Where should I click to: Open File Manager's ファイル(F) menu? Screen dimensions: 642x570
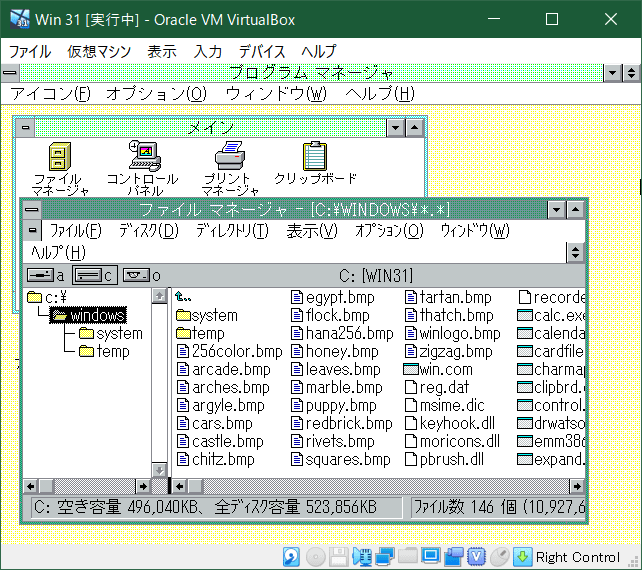point(76,231)
